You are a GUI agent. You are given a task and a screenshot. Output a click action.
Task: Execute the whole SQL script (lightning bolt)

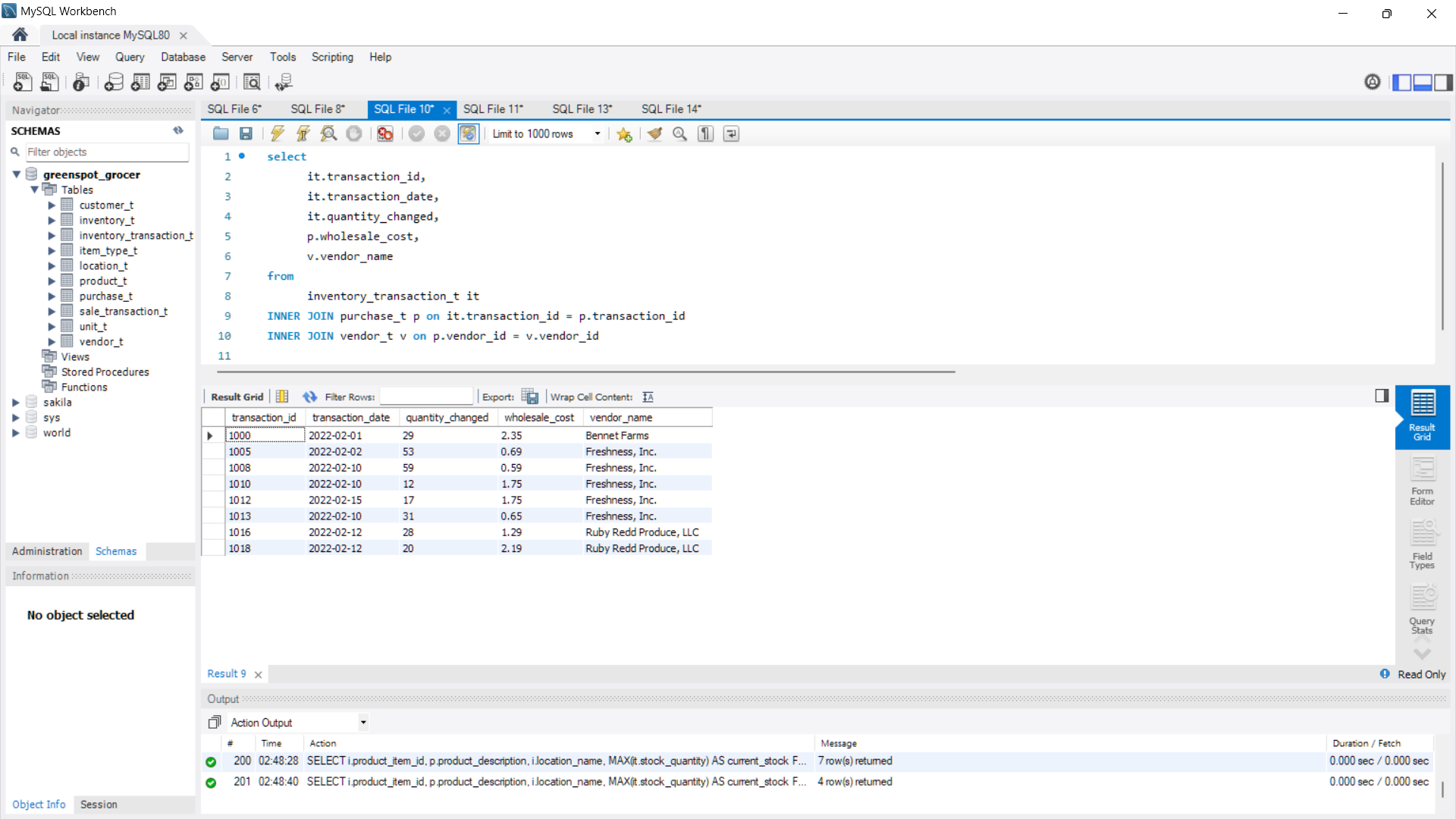[278, 133]
